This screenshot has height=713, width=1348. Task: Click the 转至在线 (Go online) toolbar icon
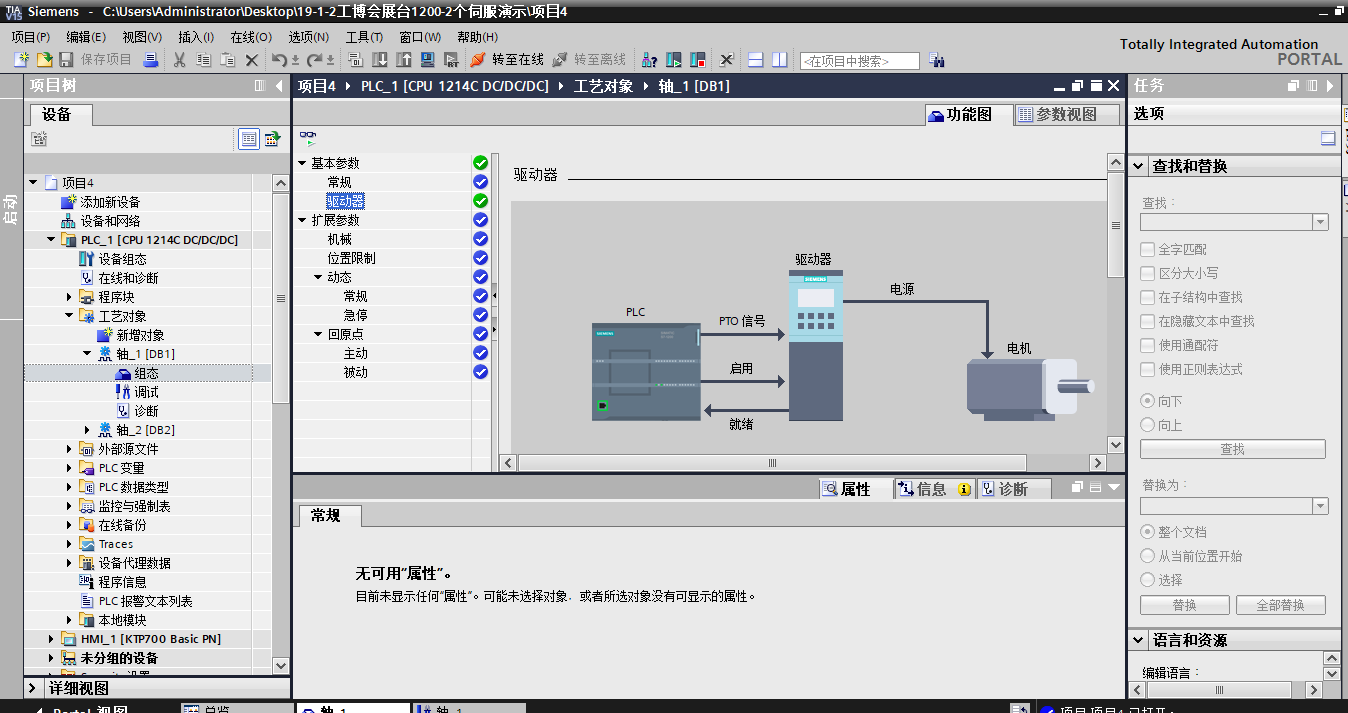pyautogui.click(x=478, y=60)
